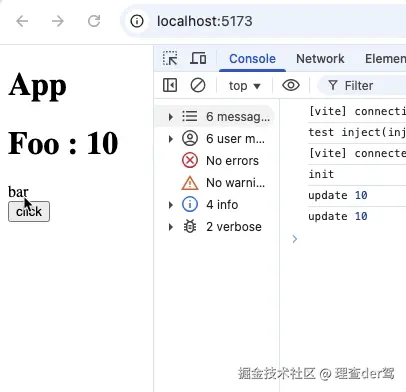Go back with the browser back arrow
This screenshot has width=406, height=392.
click(x=22, y=21)
